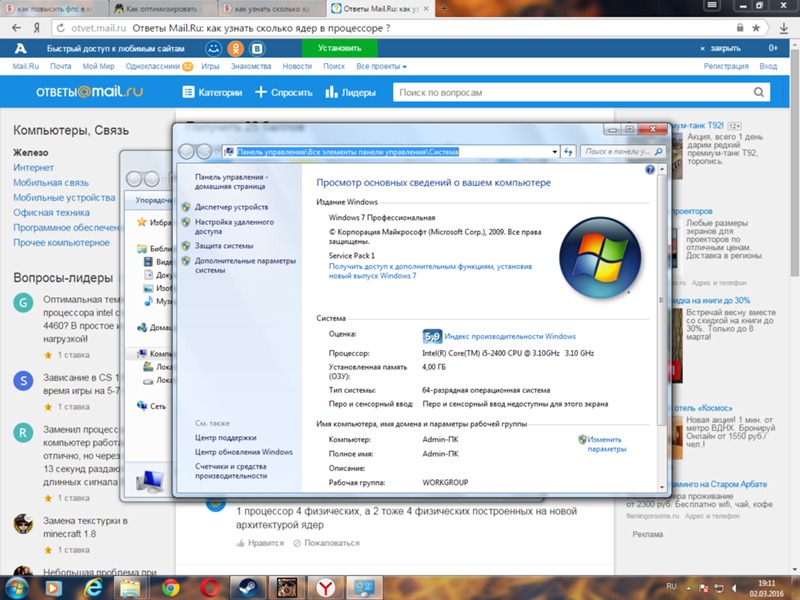This screenshot has width=800, height=600.
Task: Select "Сеть" in the background Explorer window
Action: (x=158, y=406)
